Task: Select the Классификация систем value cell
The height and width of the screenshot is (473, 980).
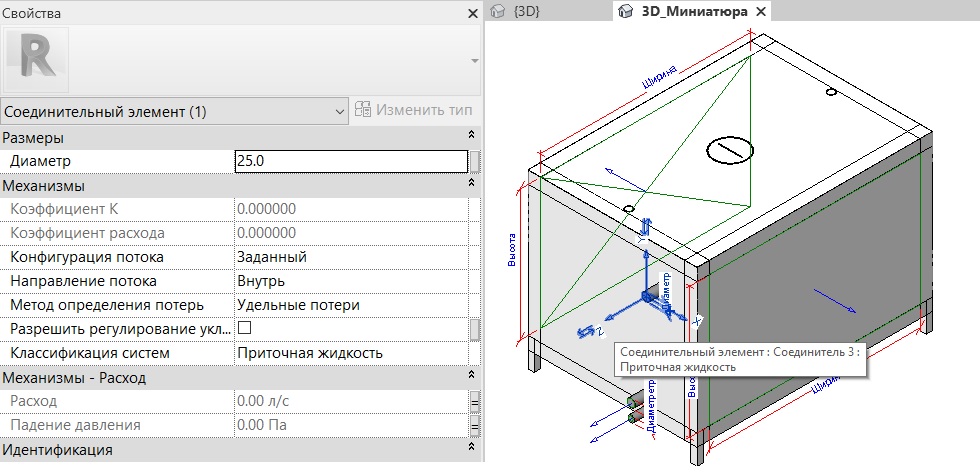Action: click(x=350, y=353)
